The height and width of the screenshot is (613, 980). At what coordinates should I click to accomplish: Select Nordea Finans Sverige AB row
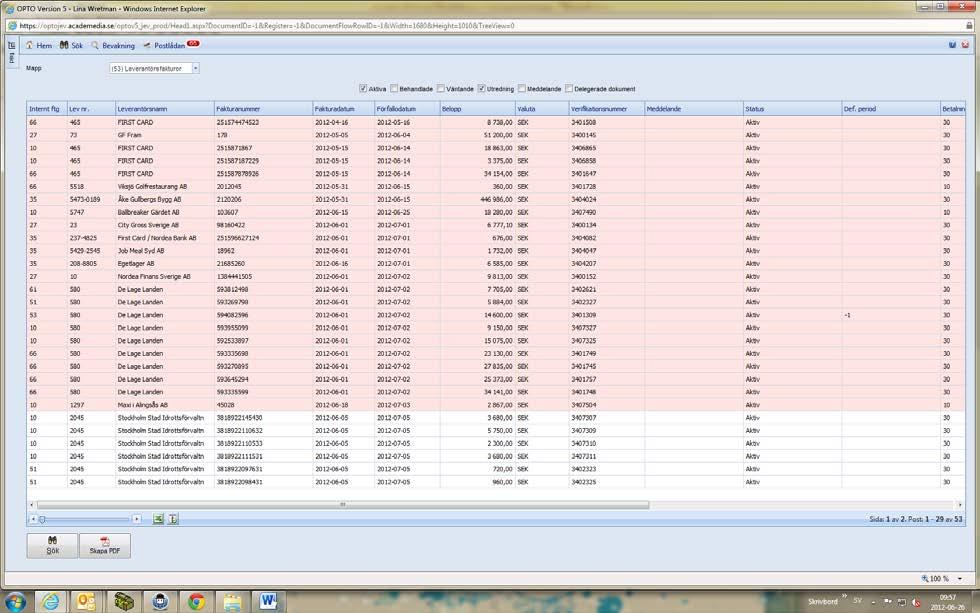coord(496,276)
